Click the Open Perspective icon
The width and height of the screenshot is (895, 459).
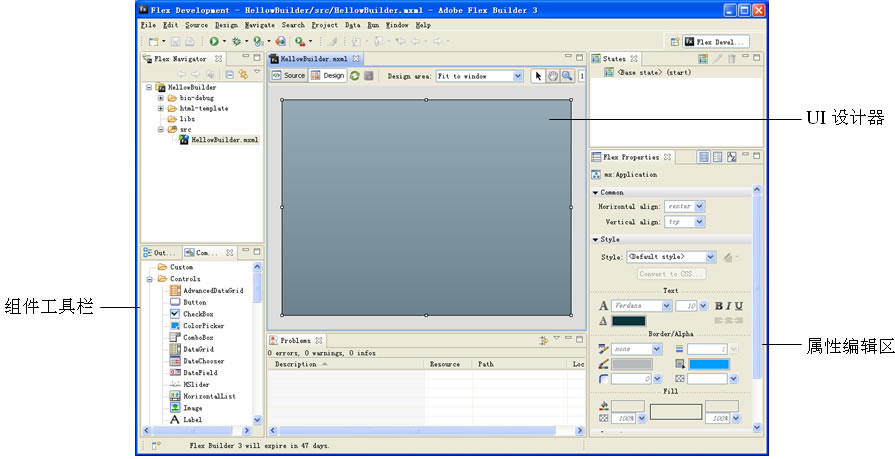675,42
